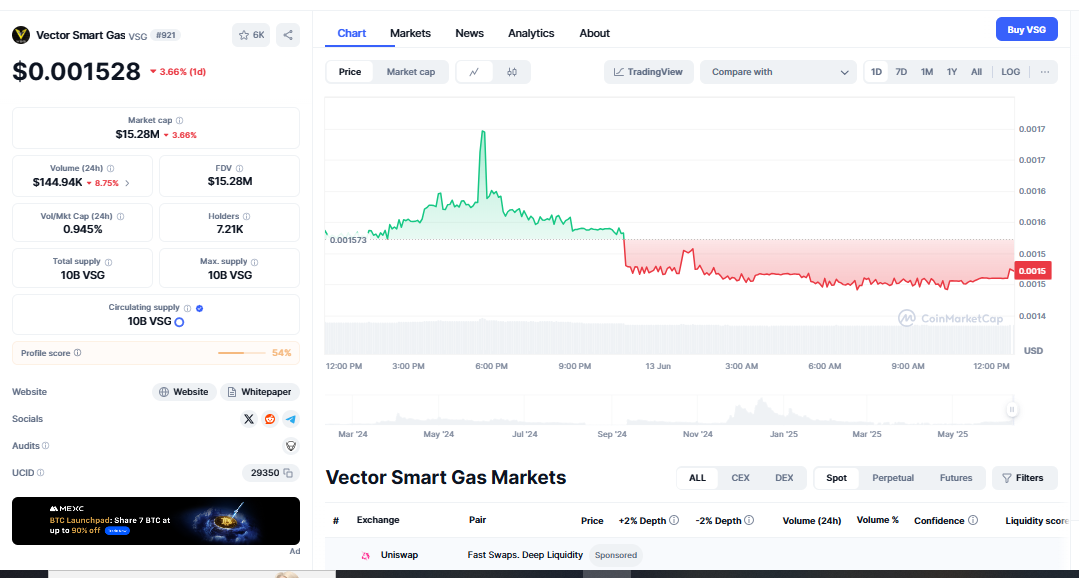Open UCID info icon

pos(41,473)
